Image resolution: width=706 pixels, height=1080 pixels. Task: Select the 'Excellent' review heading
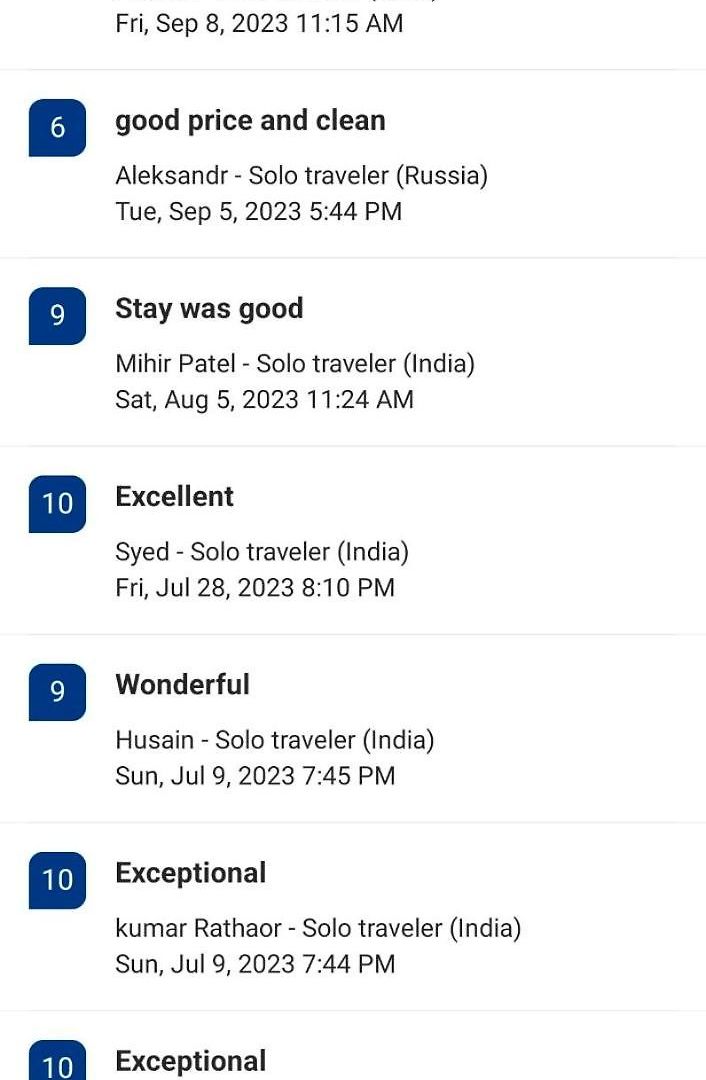[x=174, y=497]
